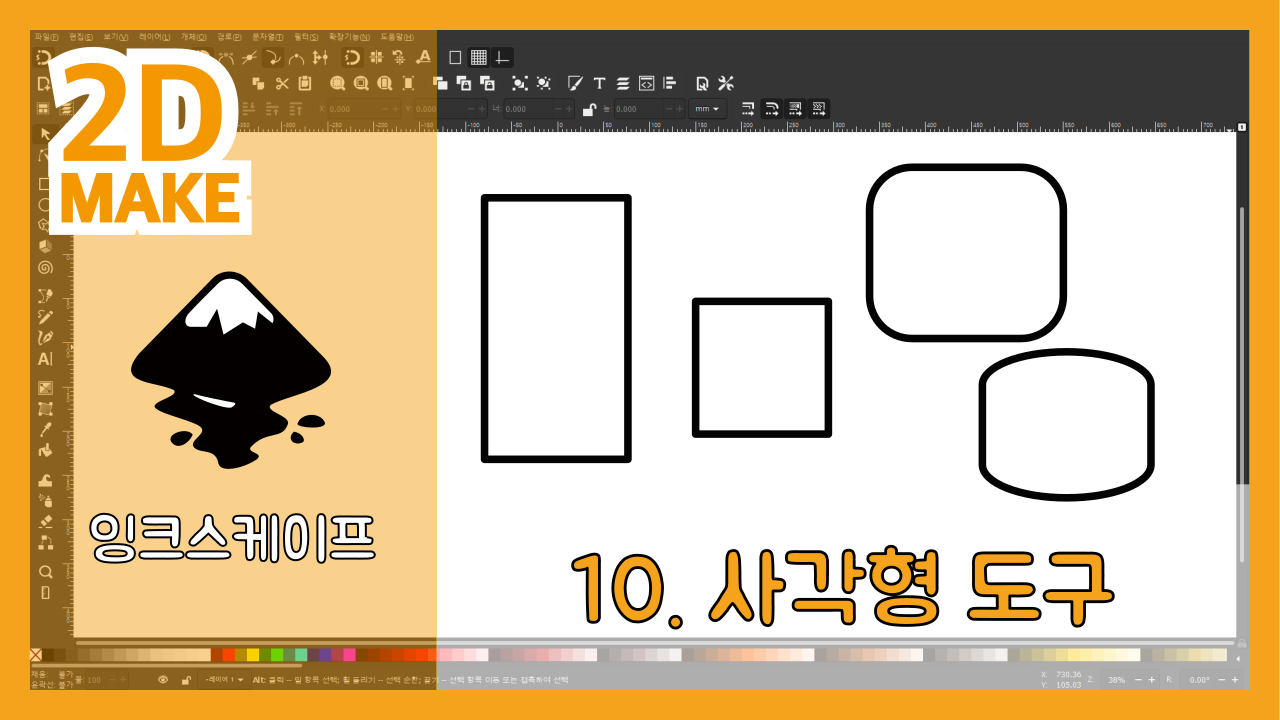Click the vertical canvas scrollbar
Screen dimensions: 1280x720
pyautogui.click(x=1243, y=384)
